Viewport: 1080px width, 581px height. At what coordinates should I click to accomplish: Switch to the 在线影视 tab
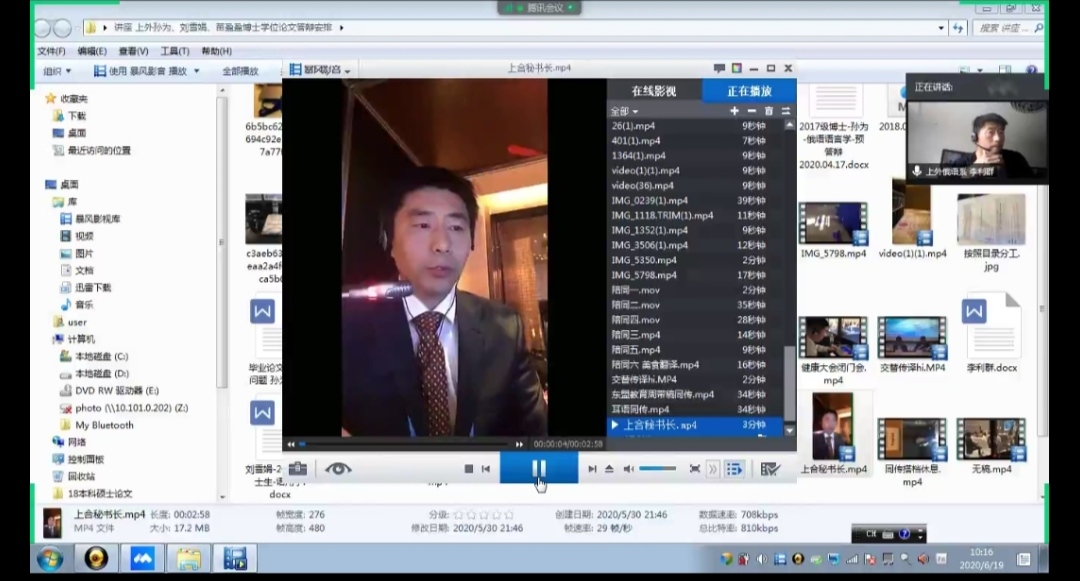click(653, 91)
